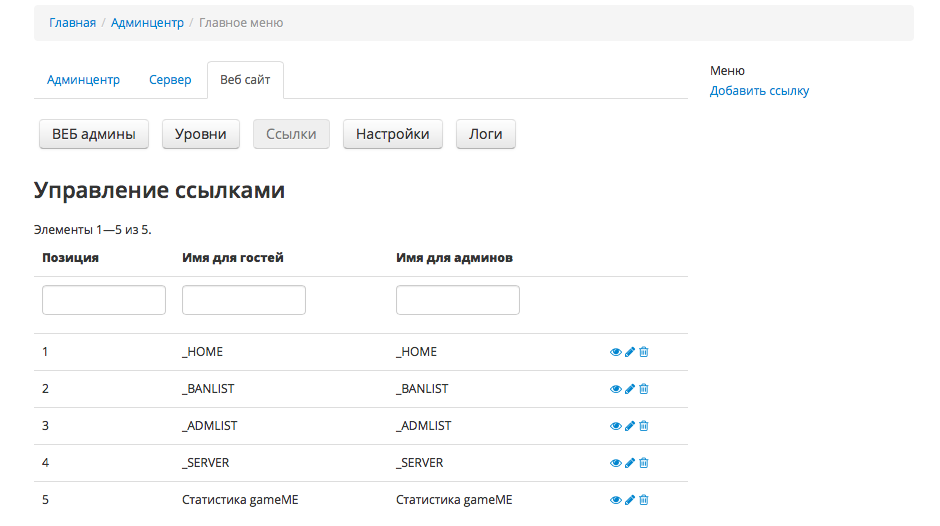Select the Веб сайт tab
The width and height of the screenshot is (940, 526).
[x=245, y=80]
